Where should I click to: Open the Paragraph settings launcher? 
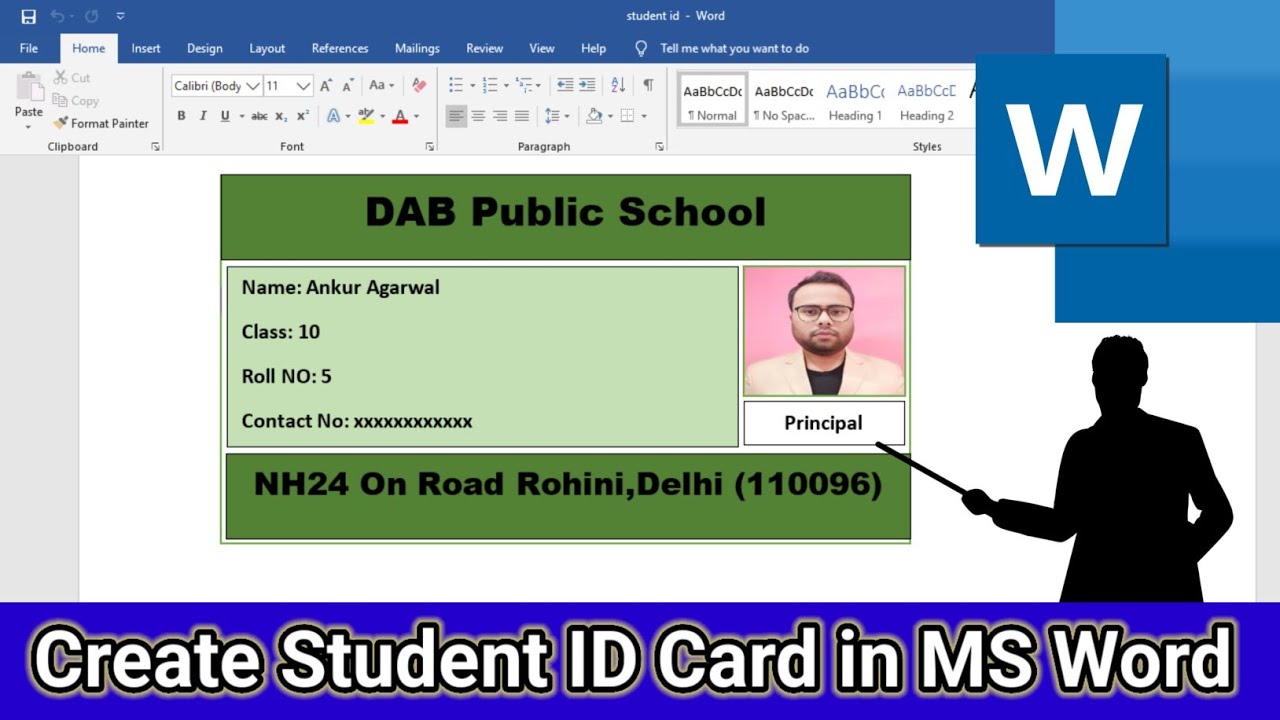click(x=659, y=147)
